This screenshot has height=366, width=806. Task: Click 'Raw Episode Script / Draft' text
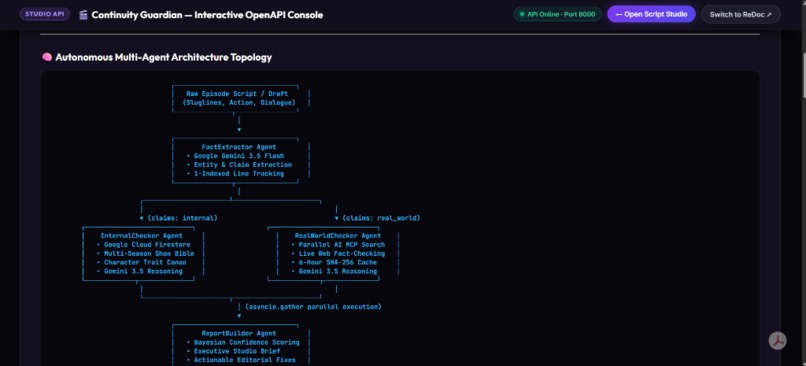[x=237, y=94]
